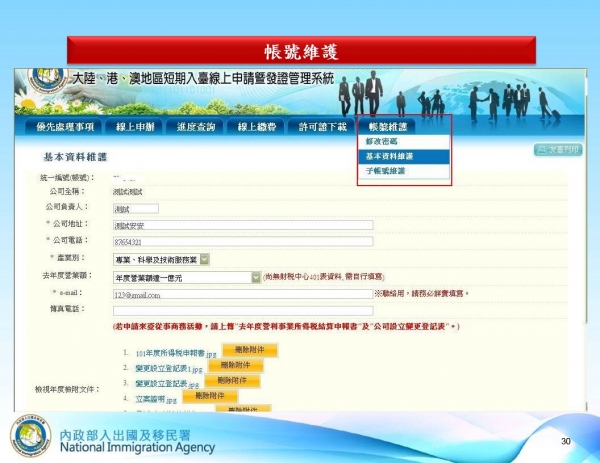The width and height of the screenshot is (600, 463).
Task: Choose 修改密碼 from the dropdown menu
Action: (x=380, y=142)
